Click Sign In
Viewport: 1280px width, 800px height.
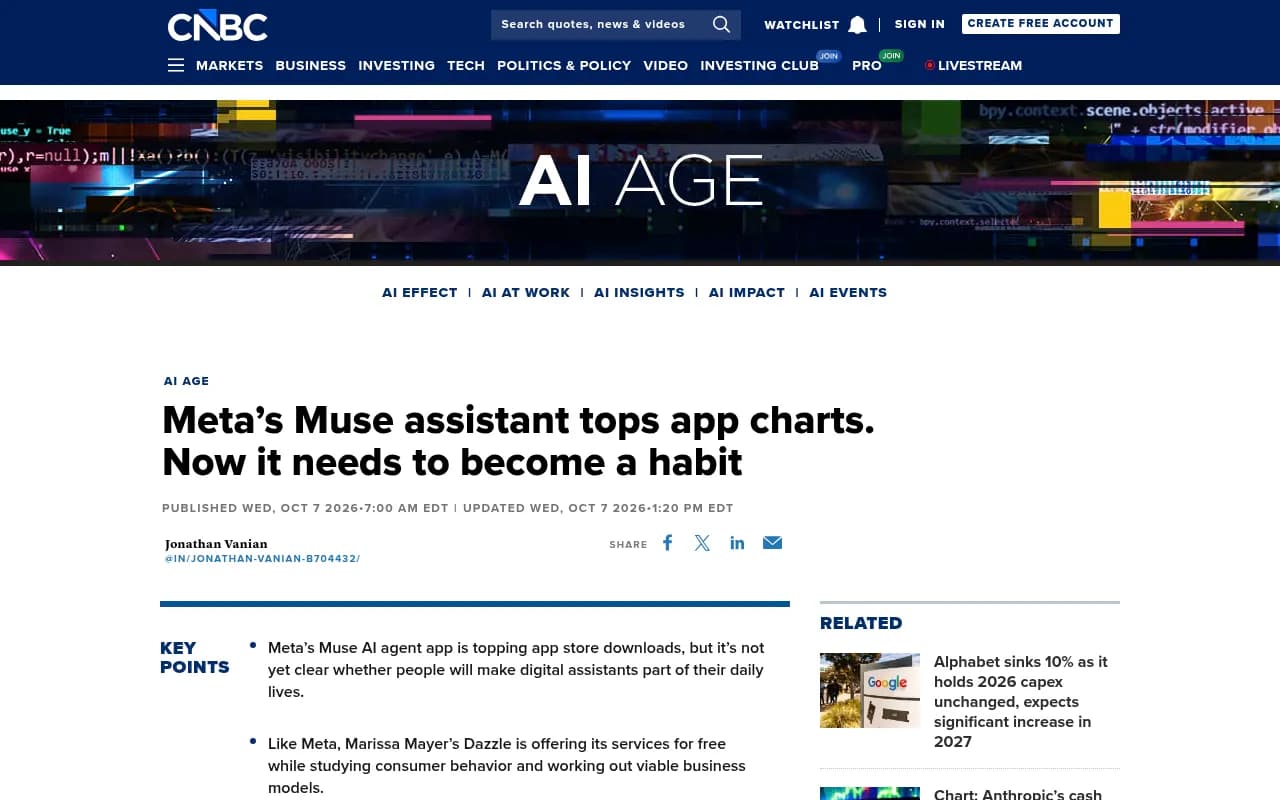coord(920,24)
